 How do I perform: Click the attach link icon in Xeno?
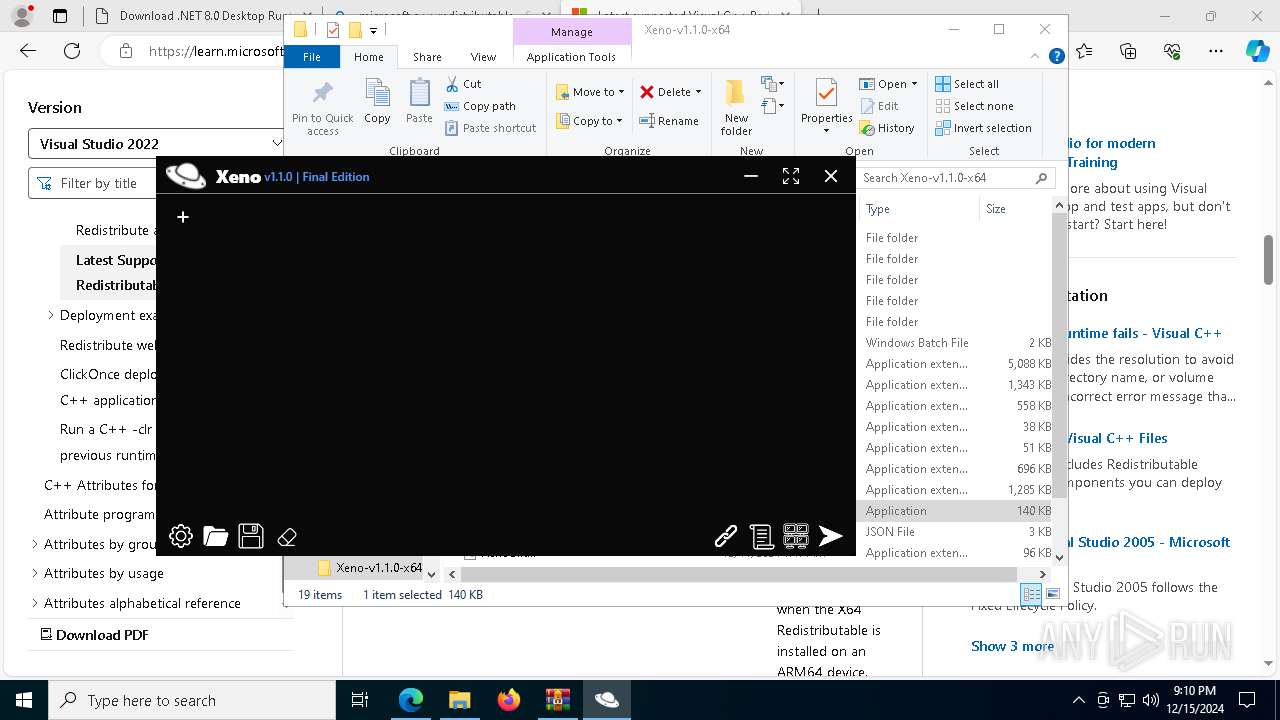coord(726,537)
